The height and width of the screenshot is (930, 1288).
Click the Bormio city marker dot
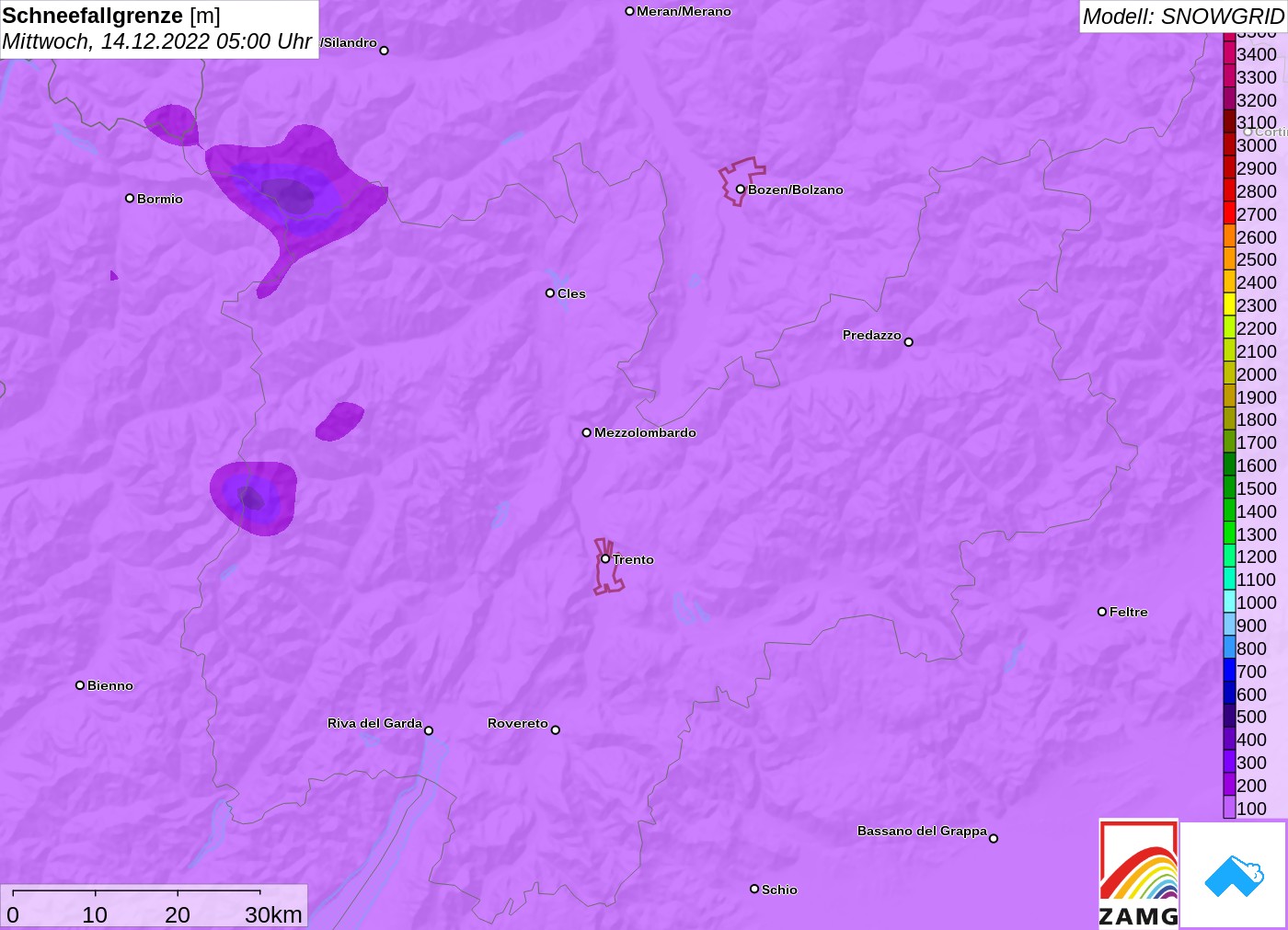130,198
